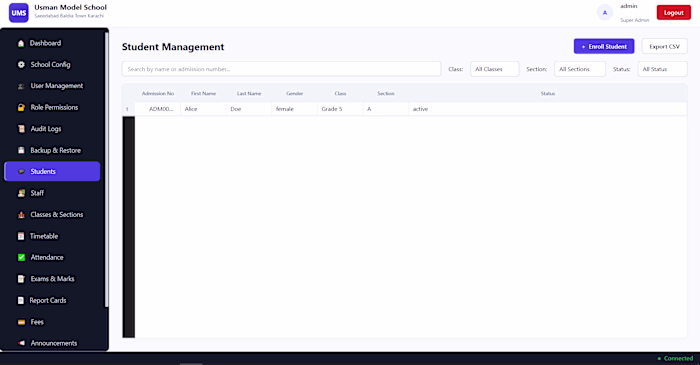Select the Timetable sidebar entry

[x=52, y=236]
